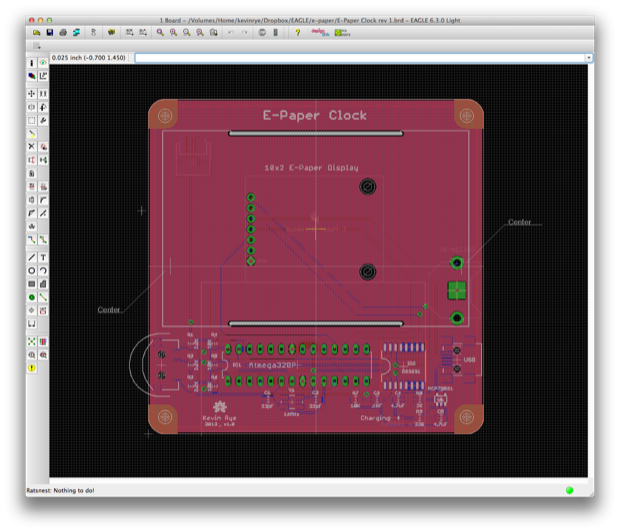The width and height of the screenshot is (620, 532).
Task: Select the Meander tool
Action: 32,226
